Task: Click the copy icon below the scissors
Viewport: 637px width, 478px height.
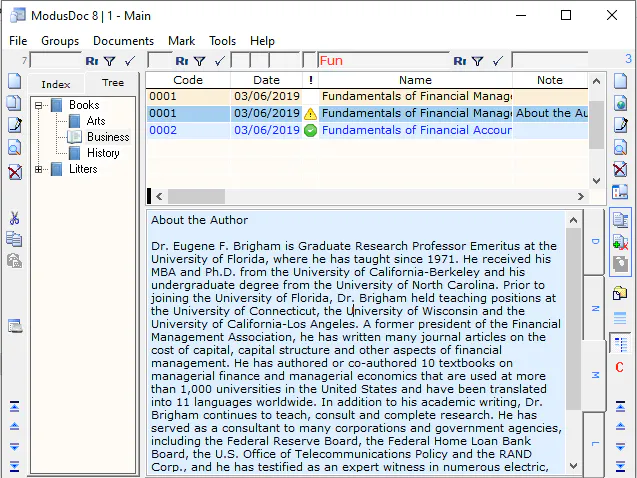Action: [15, 239]
